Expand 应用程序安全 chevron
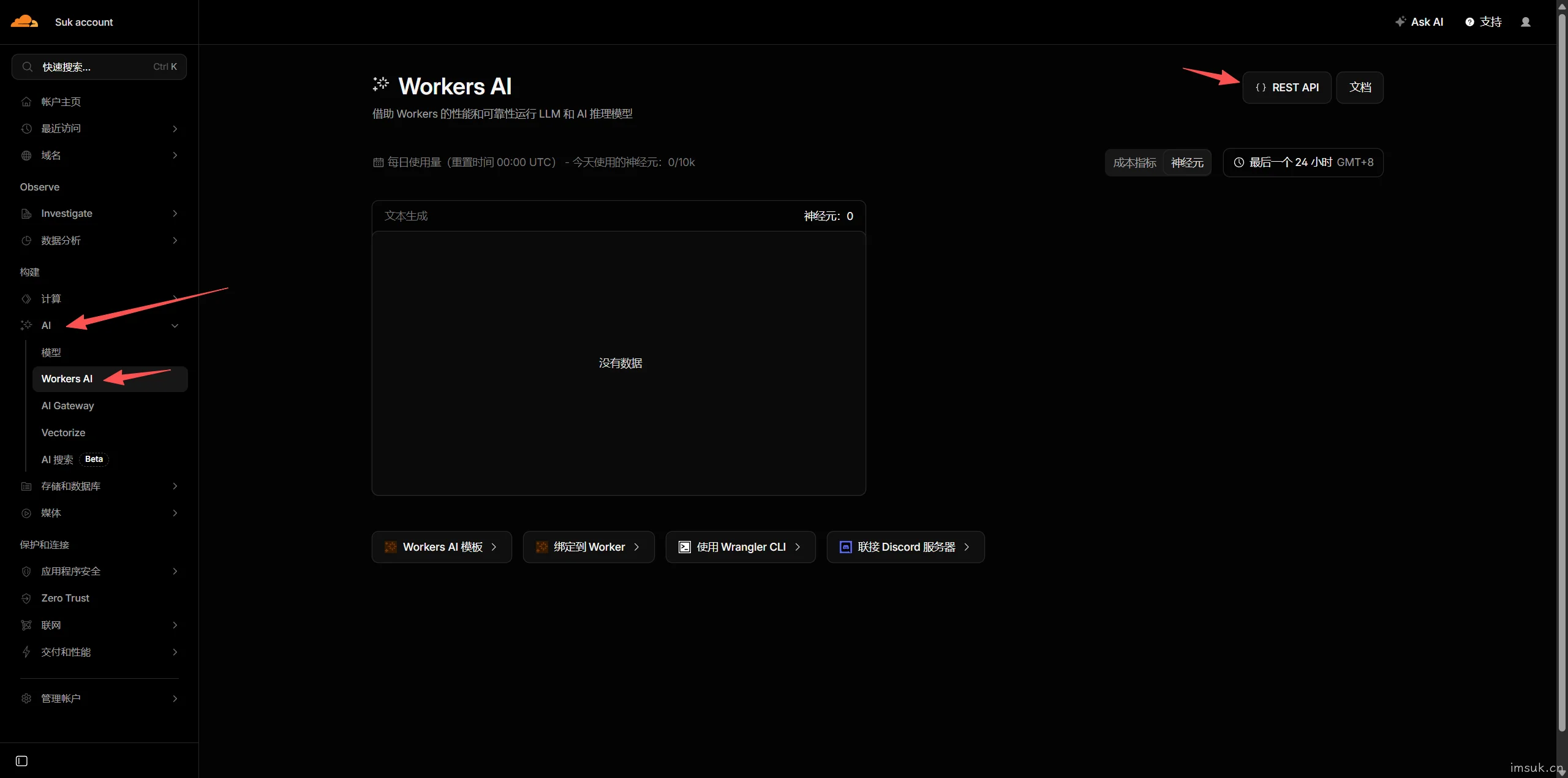 (x=175, y=572)
